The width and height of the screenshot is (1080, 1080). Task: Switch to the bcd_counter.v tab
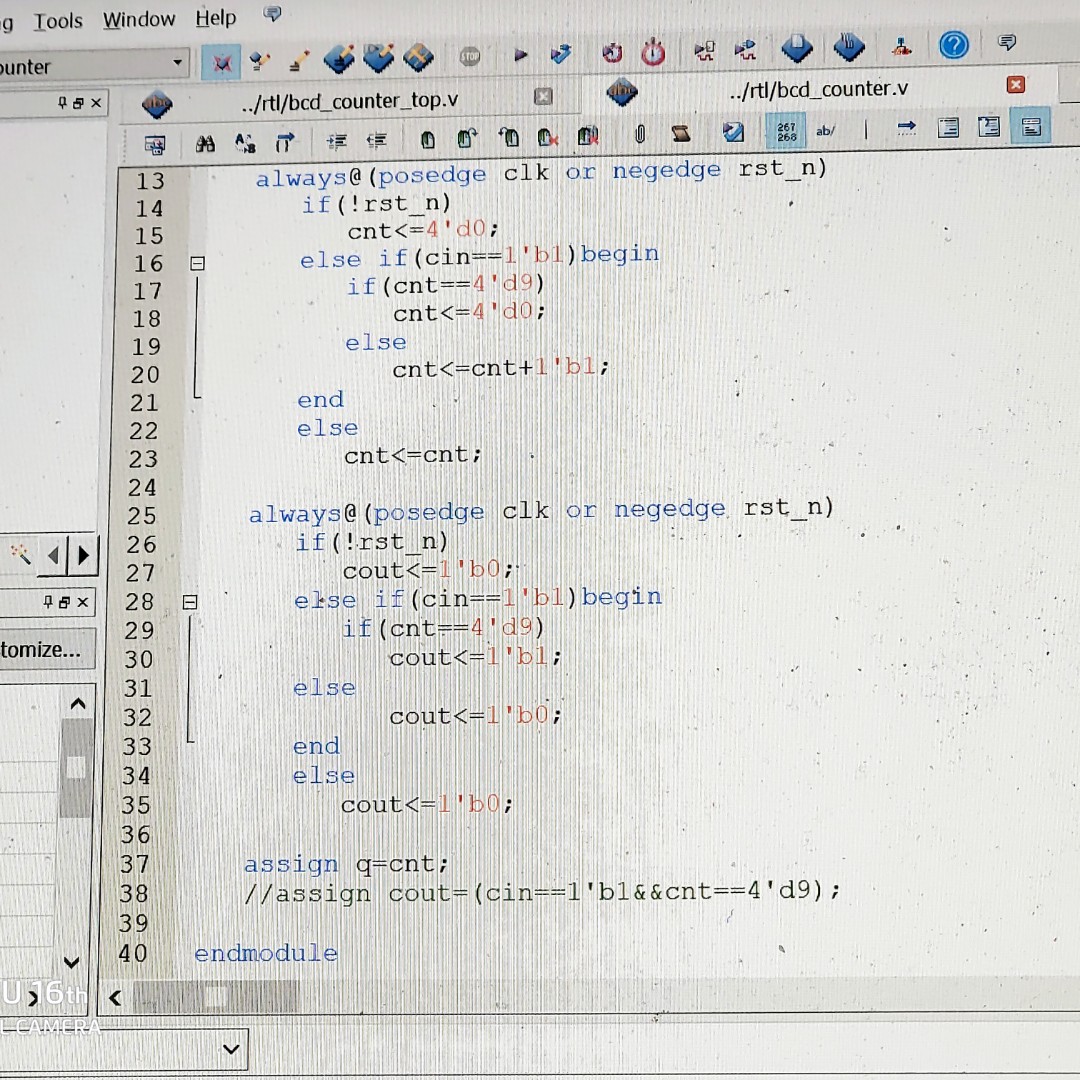818,90
